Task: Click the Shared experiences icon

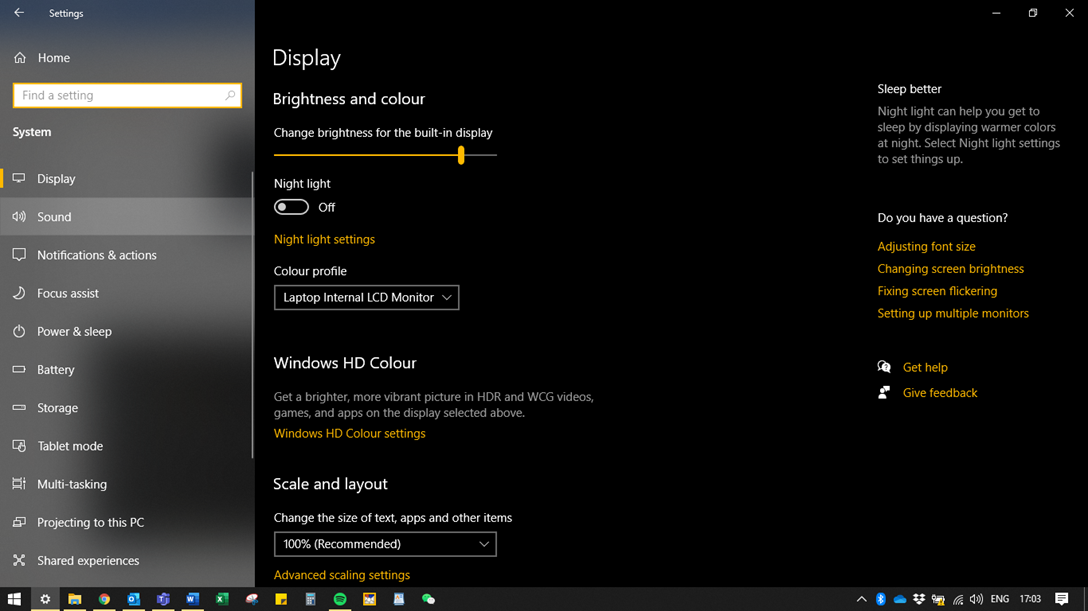Action: tap(19, 560)
